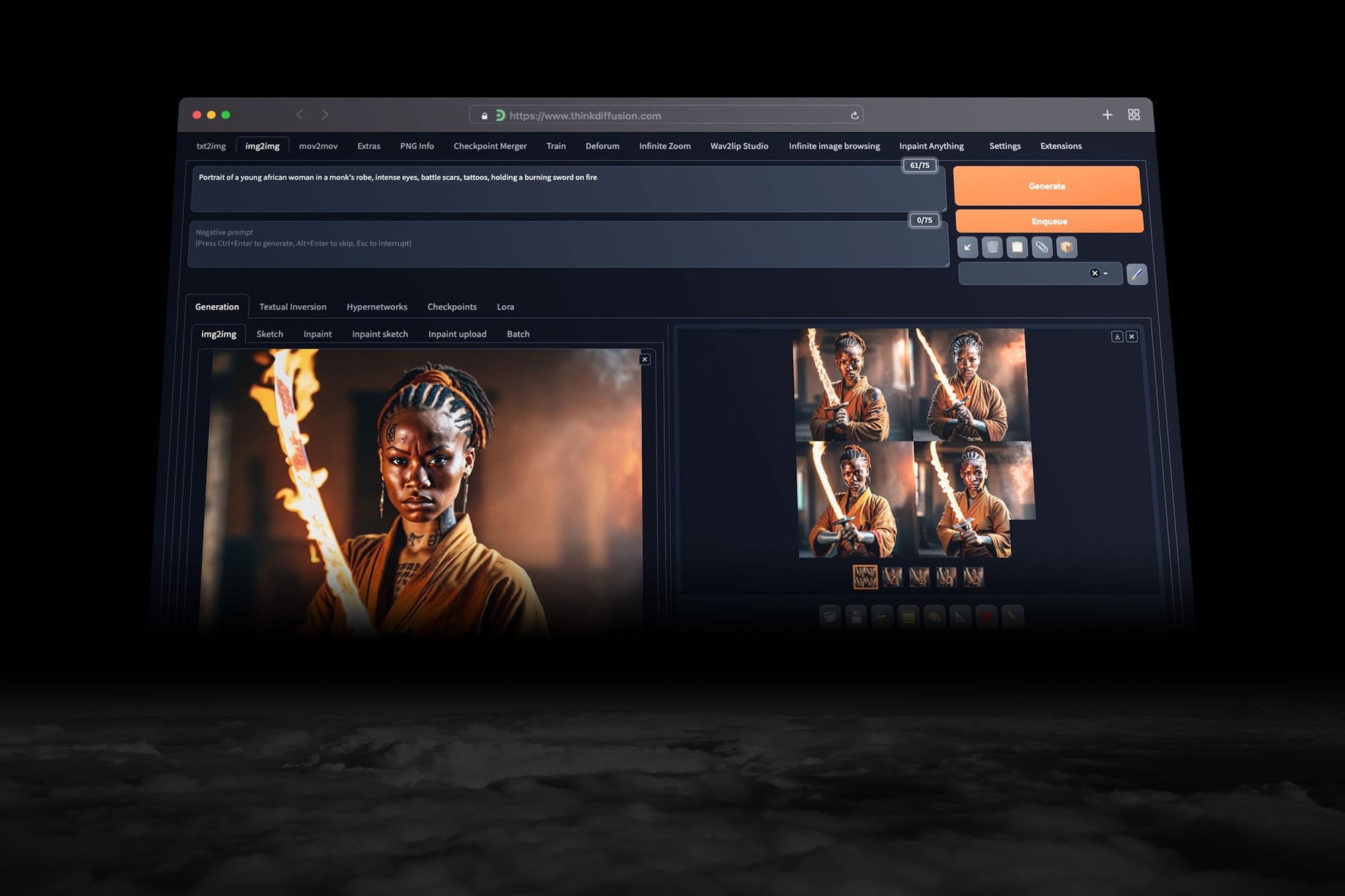Click the trash icon to clear prompt
This screenshot has height=896, width=1345.
coord(992,247)
